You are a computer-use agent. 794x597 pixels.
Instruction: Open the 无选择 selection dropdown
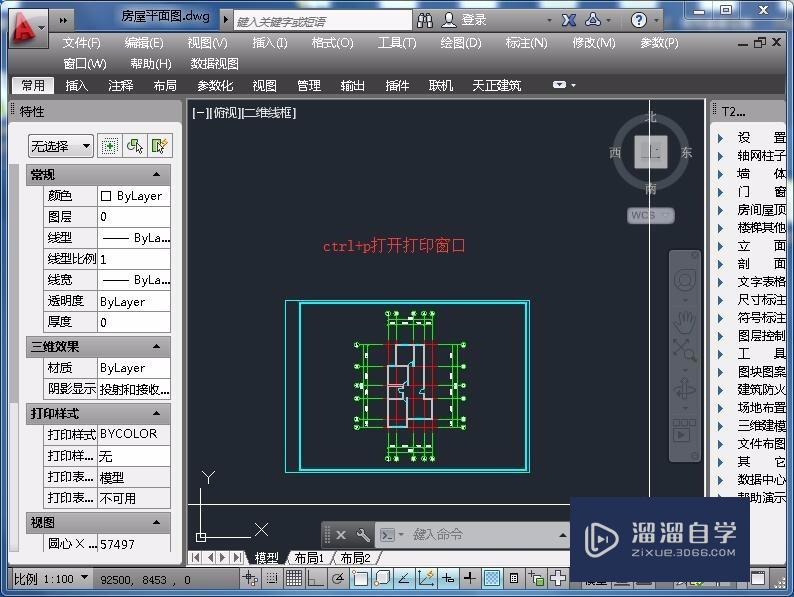pyautogui.click(x=61, y=146)
